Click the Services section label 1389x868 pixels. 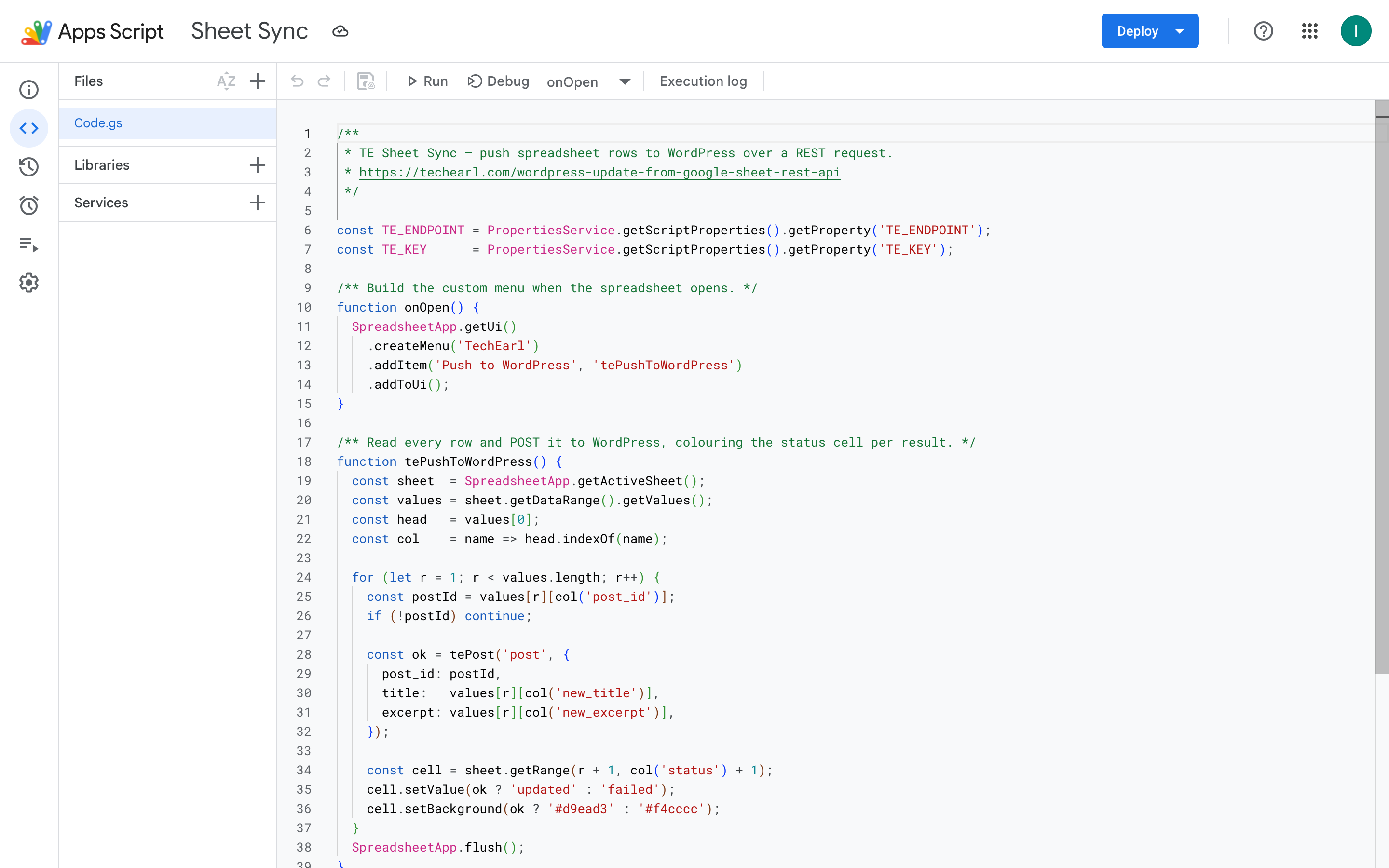point(101,203)
